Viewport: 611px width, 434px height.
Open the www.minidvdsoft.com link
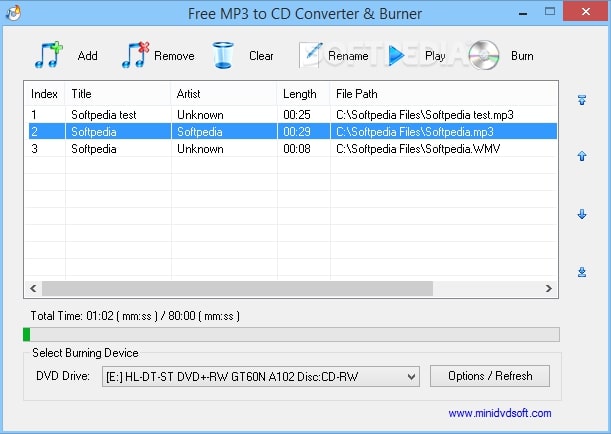pyautogui.click(x=500, y=413)
